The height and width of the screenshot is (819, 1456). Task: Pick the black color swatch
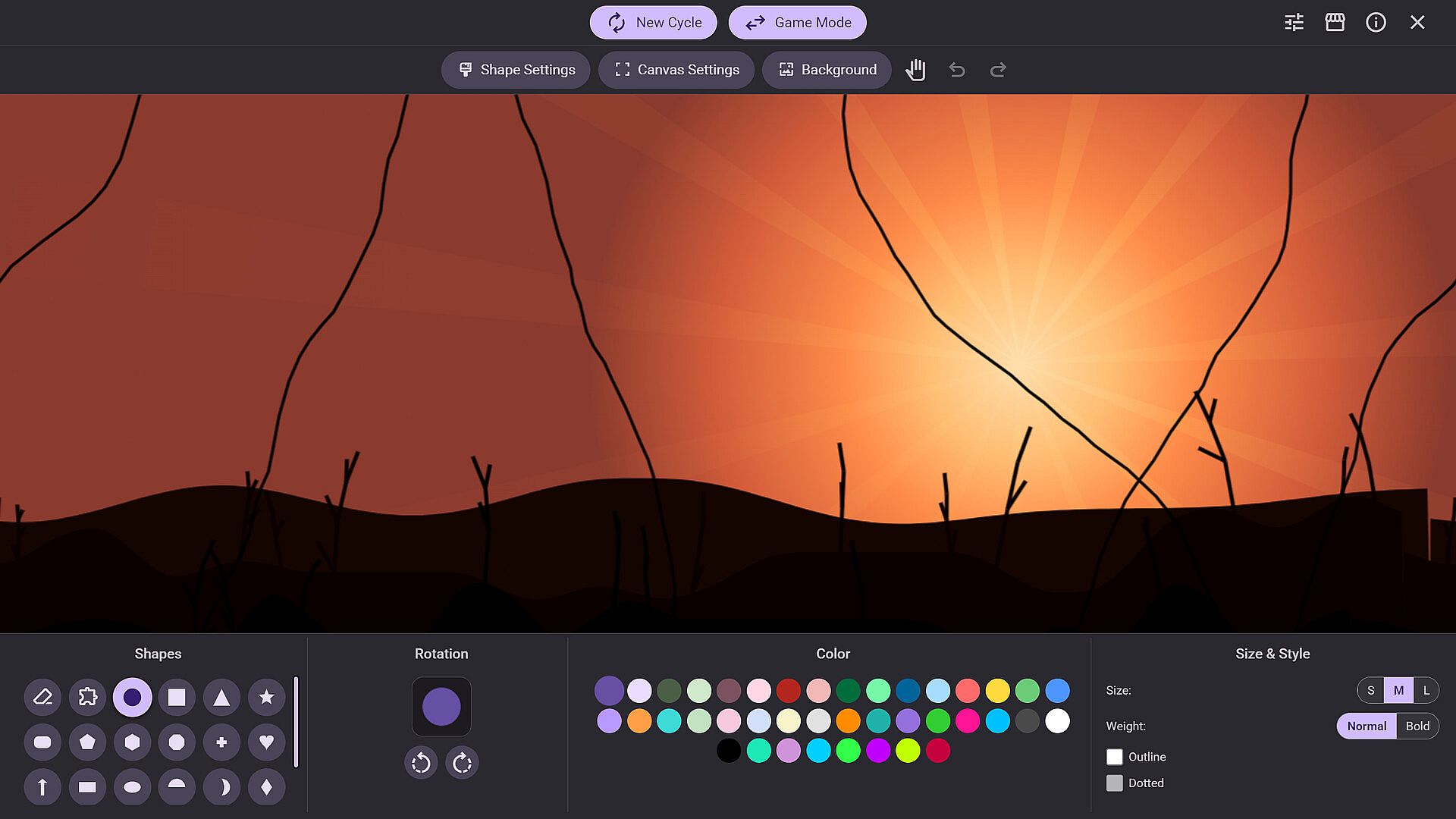[728, 751]
